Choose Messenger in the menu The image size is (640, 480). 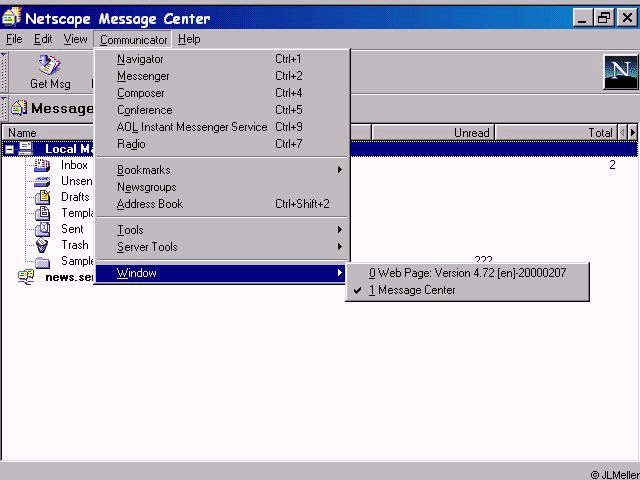[x=222, y=76]
